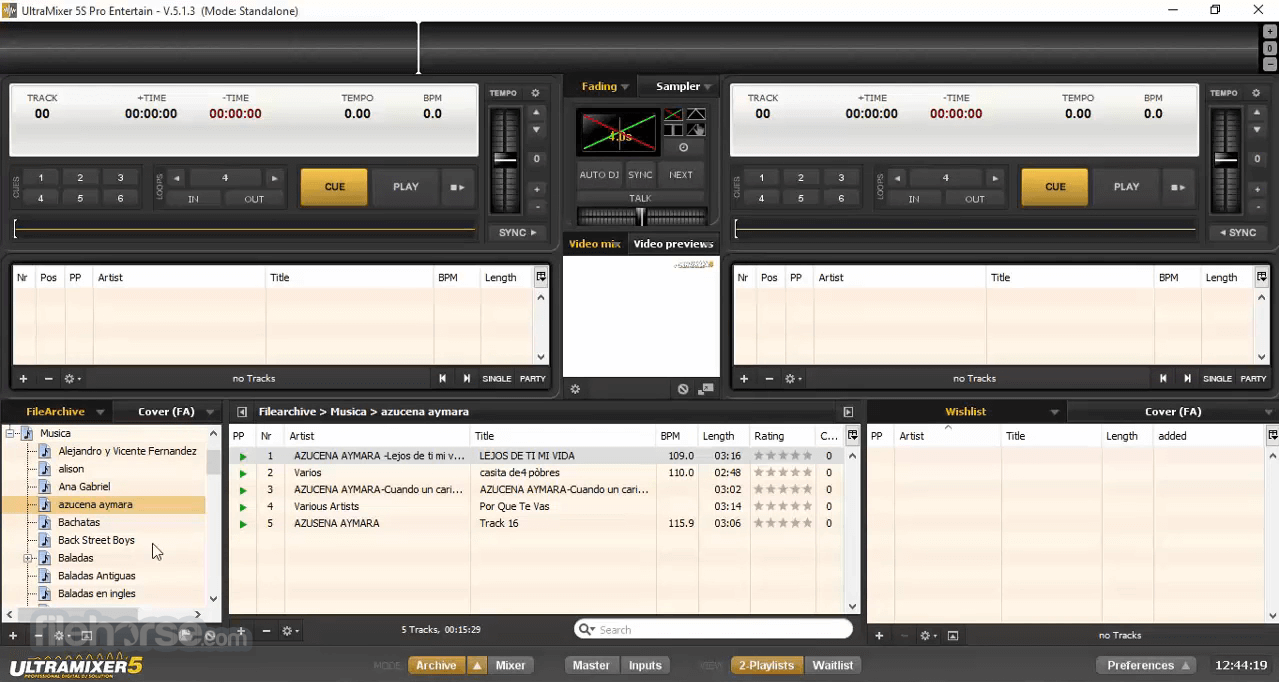1279x682 pixels.
Task: Toggle PARTY mode on right playlist
Action: pos(1253,379)
